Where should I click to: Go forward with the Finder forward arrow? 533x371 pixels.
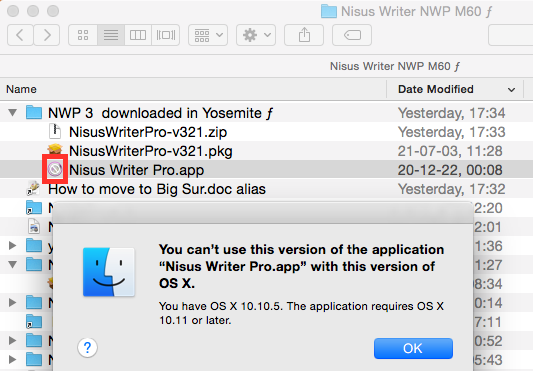47,35
